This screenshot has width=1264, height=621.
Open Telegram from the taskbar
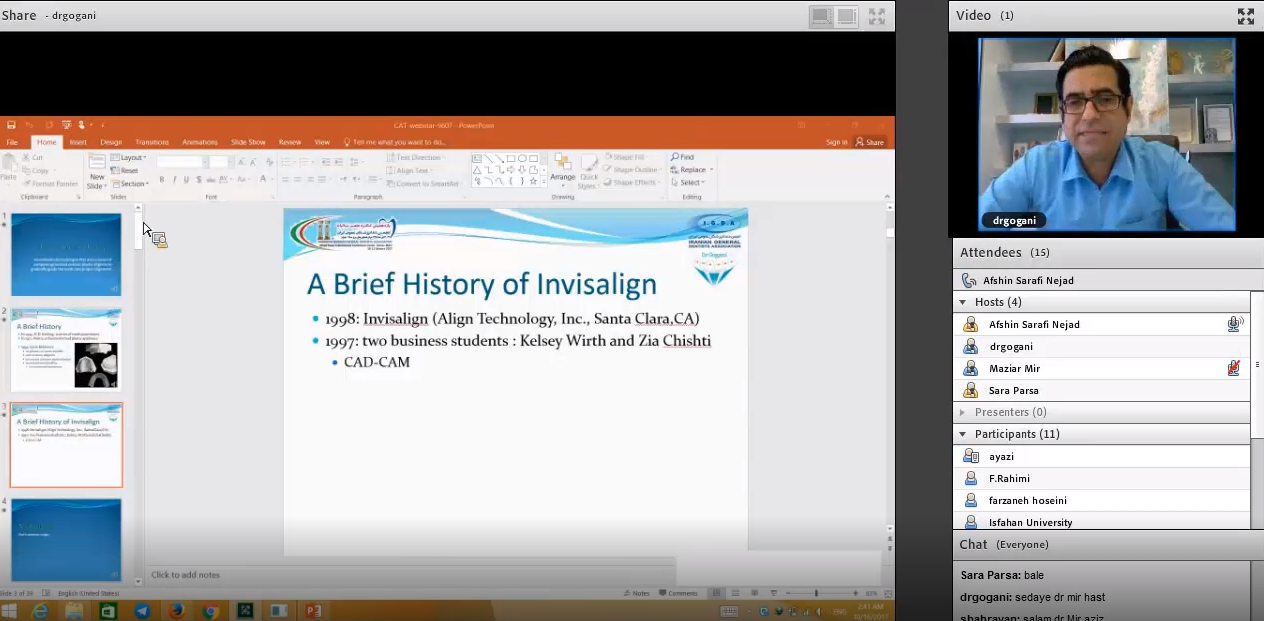tap(142, 611)
